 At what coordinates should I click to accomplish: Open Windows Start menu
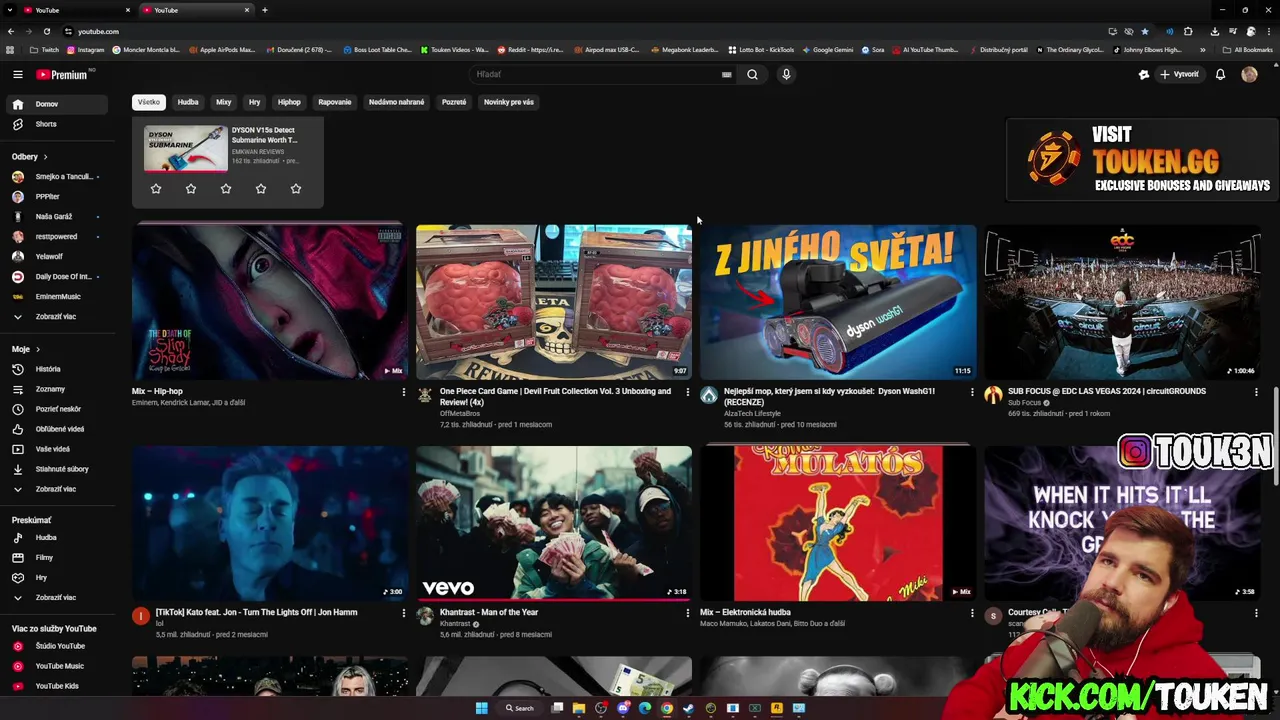(481, 708)
